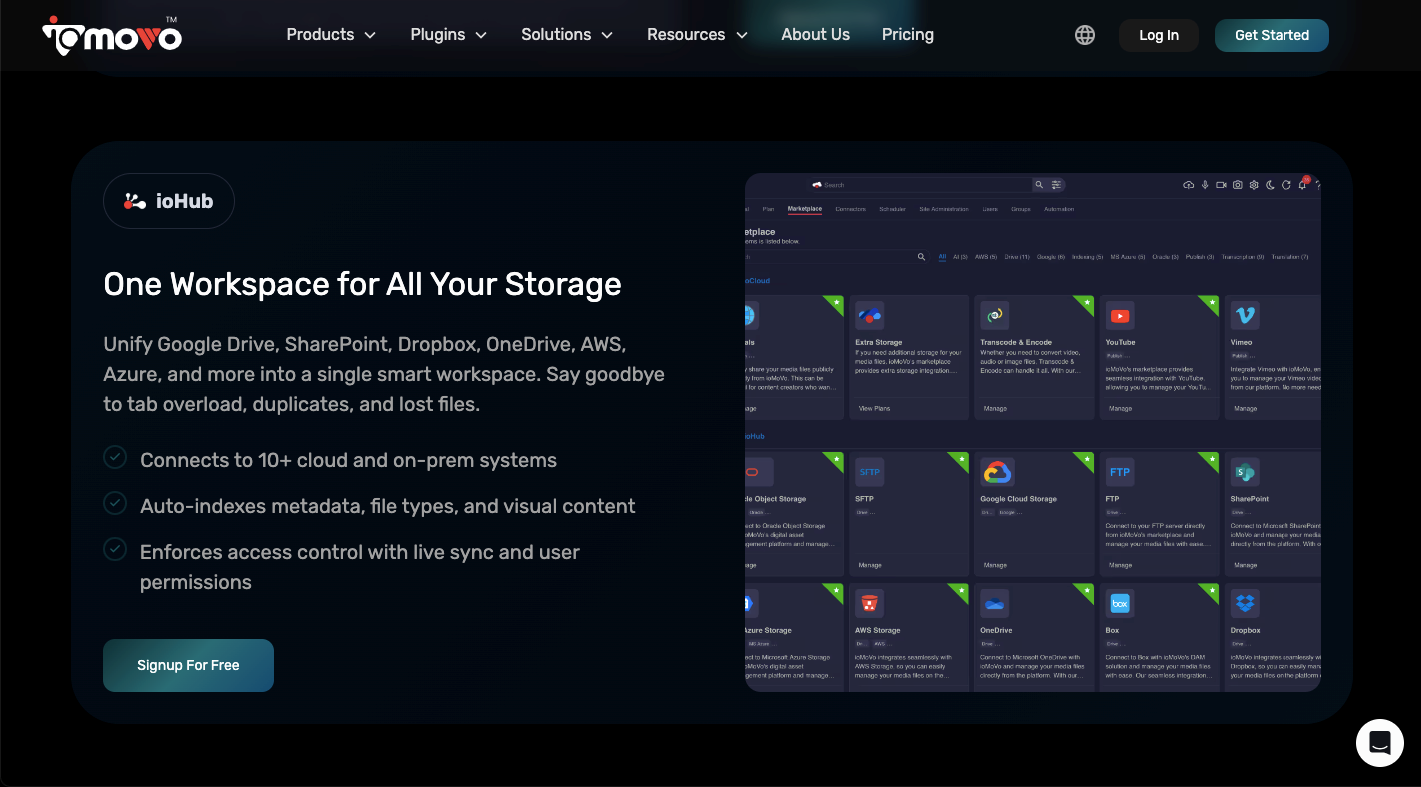Screen dimensions: 1421x787
Task: Filter marketplace by MS Azure (5)
Action: coord(1129,257)
